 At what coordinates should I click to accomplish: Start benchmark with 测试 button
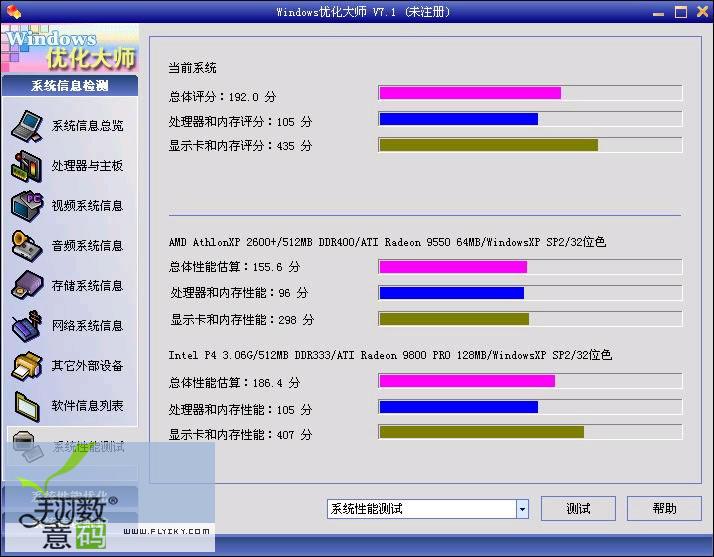(578, 509)
